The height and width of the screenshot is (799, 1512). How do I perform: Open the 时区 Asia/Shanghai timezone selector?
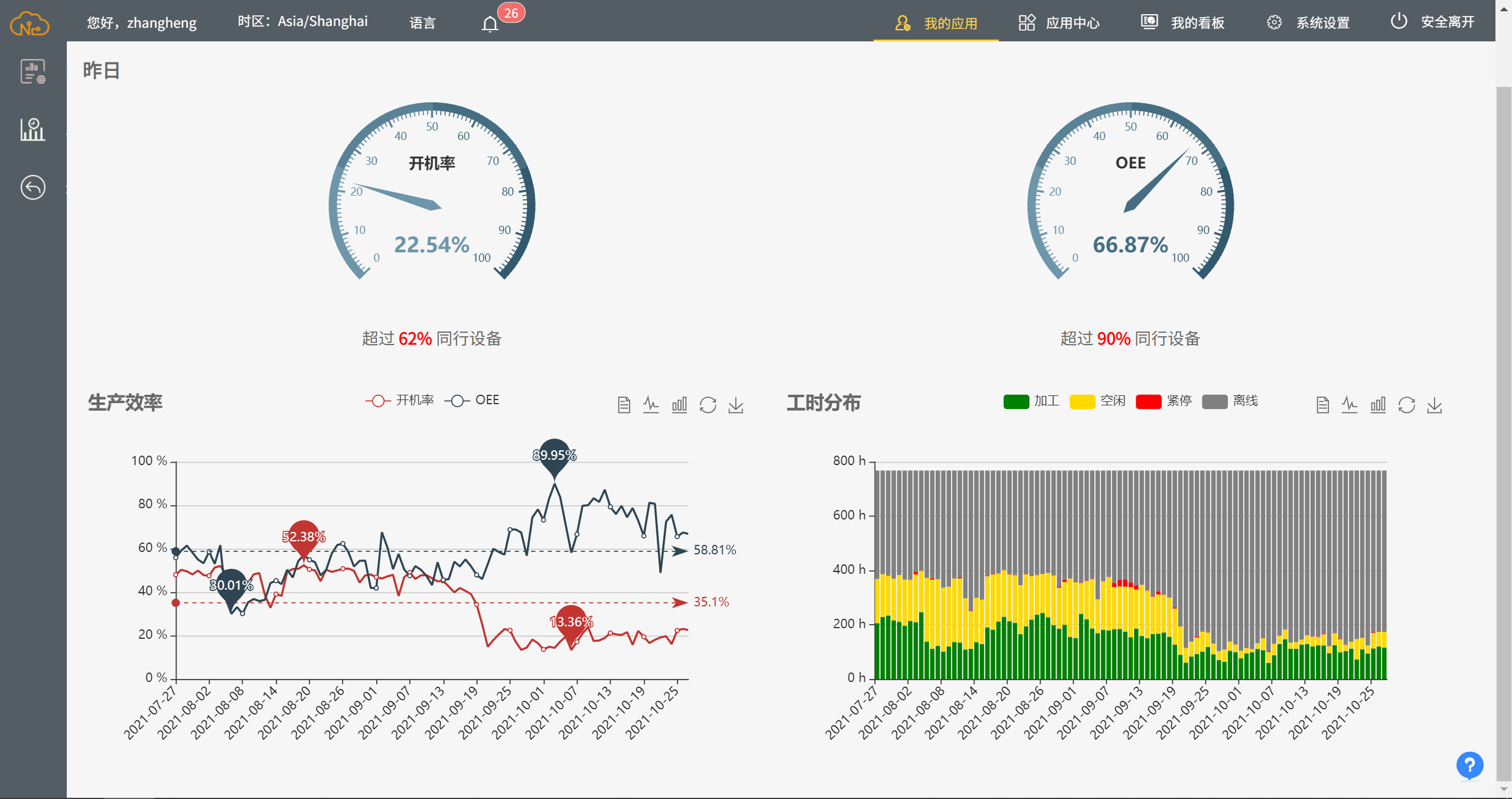click(302, 22)
